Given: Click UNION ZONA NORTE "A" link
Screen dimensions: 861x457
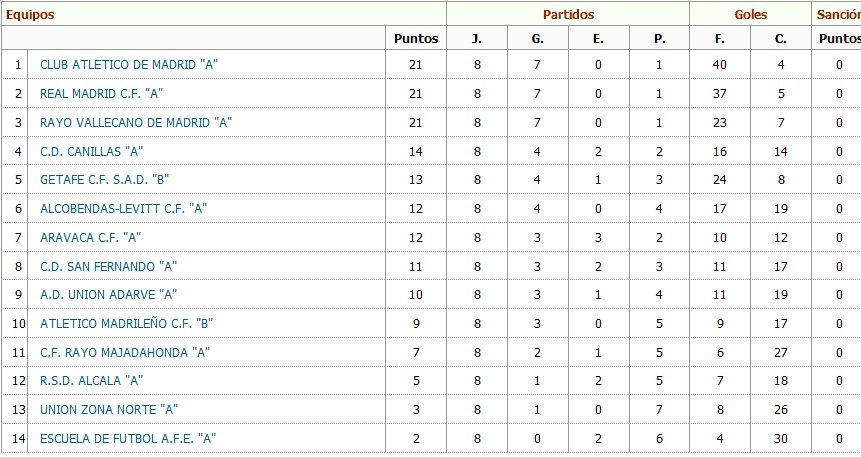Looking at the screenshot, I should point(109,410).
